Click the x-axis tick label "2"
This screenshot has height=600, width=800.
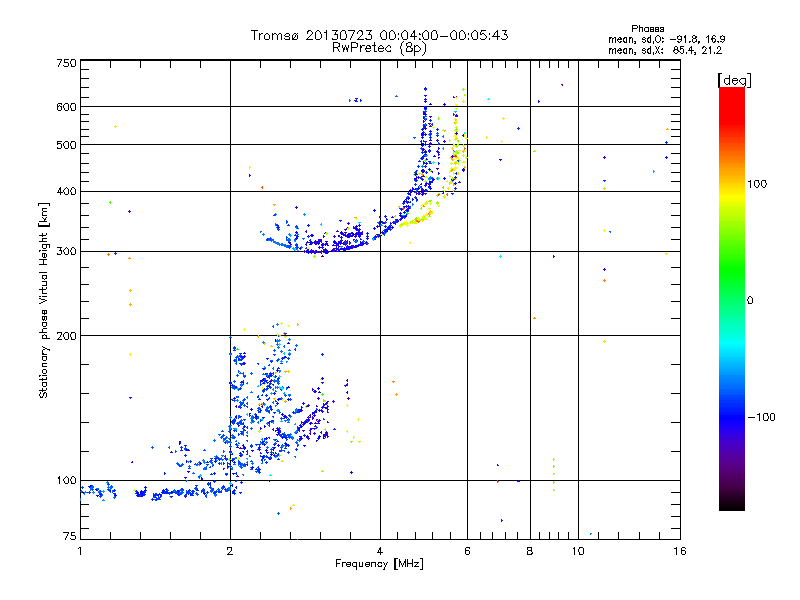pyautogui.click(x=230, y=551)
